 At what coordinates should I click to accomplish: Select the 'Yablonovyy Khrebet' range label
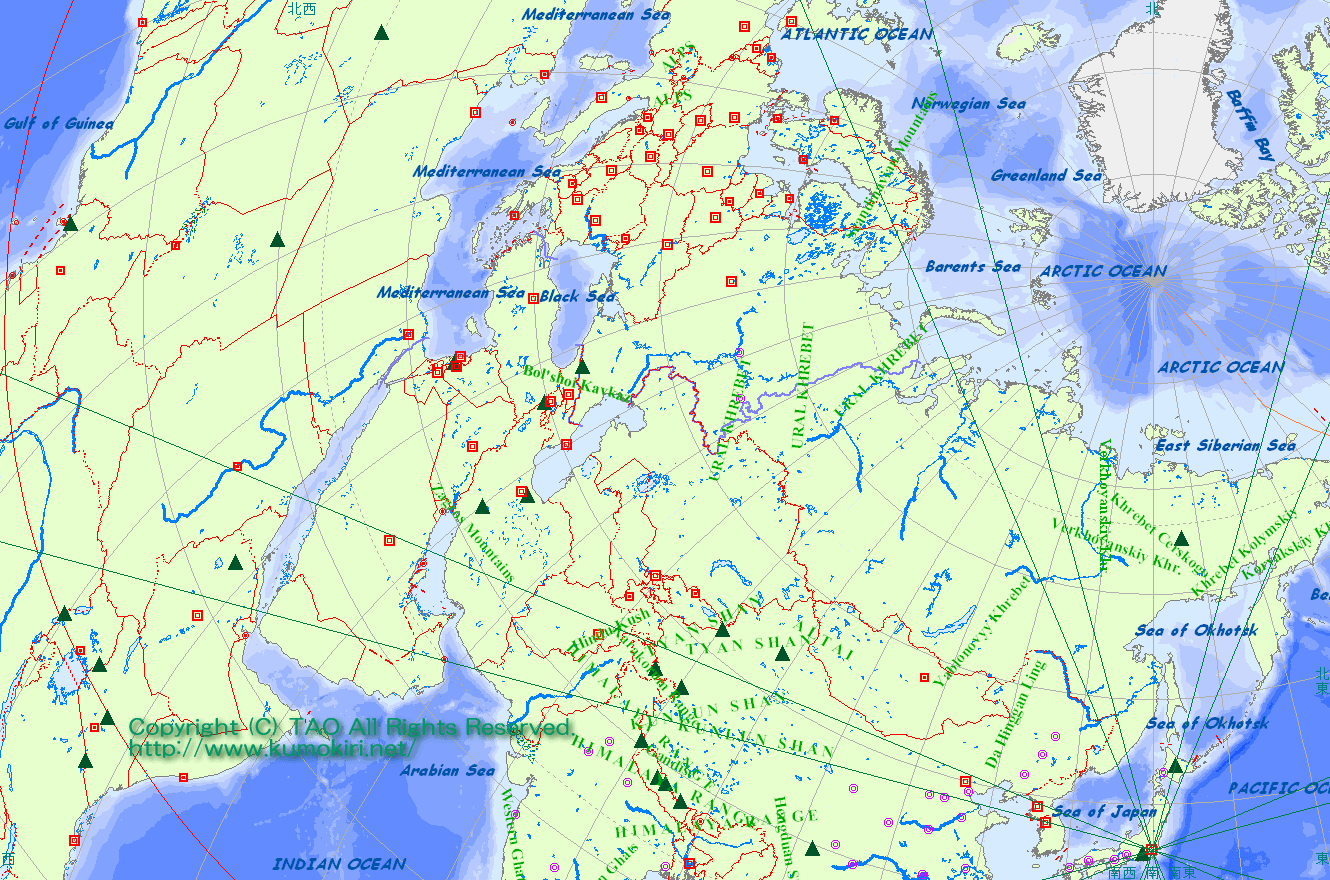pyautogui.click(x=981, y=630)
